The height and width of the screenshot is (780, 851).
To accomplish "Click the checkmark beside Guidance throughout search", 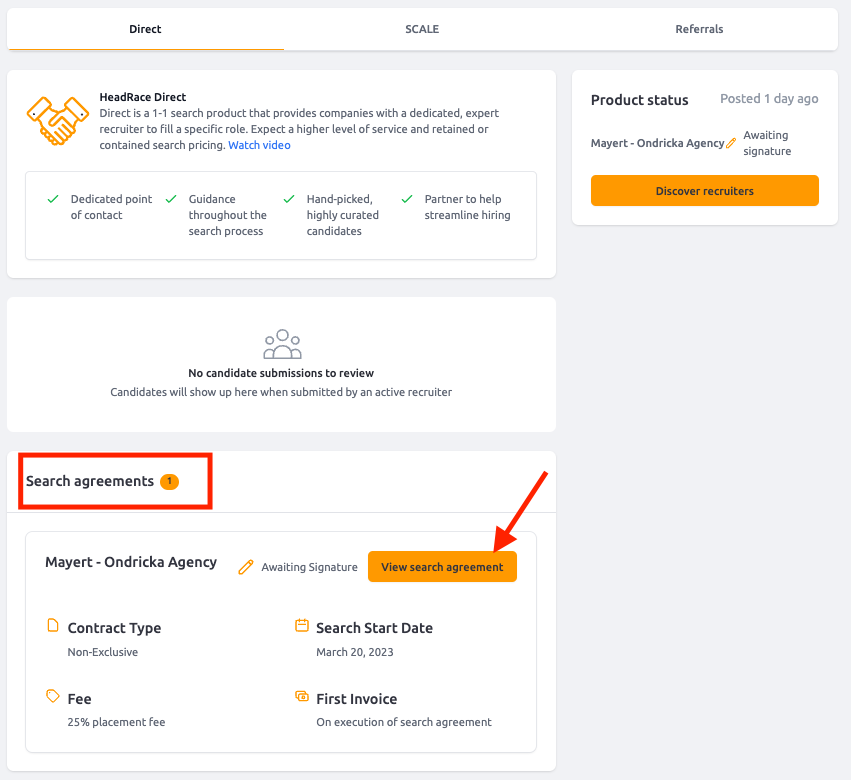I will click(x=171, y=199).
